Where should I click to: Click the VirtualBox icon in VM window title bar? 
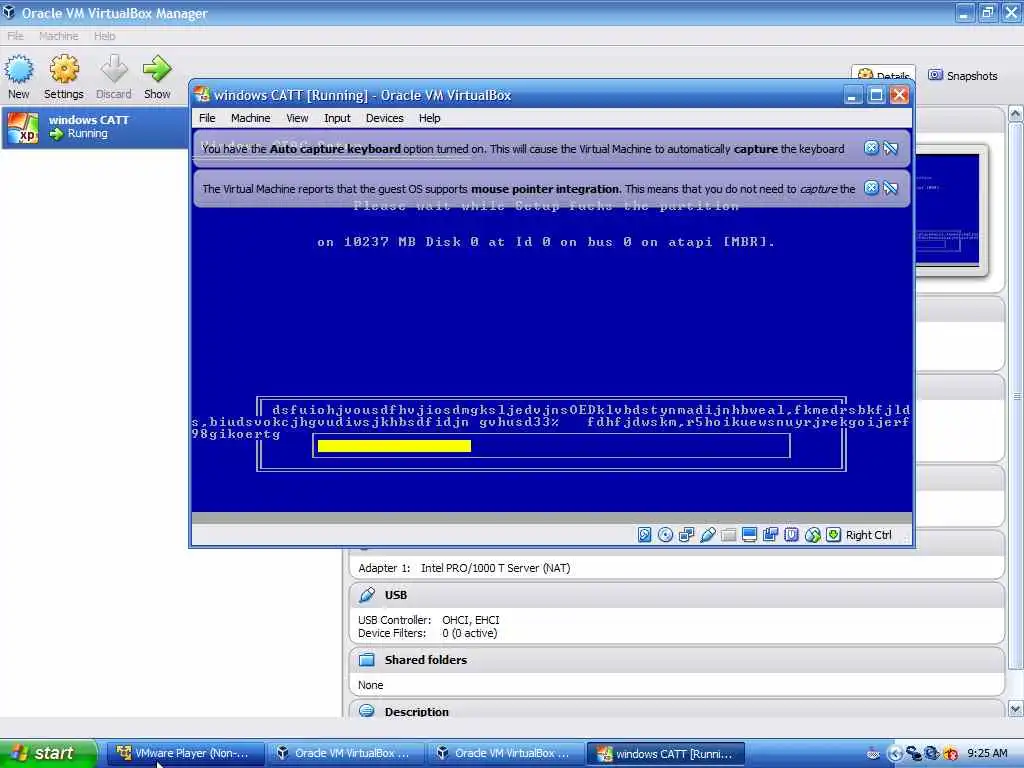[202, 95]
